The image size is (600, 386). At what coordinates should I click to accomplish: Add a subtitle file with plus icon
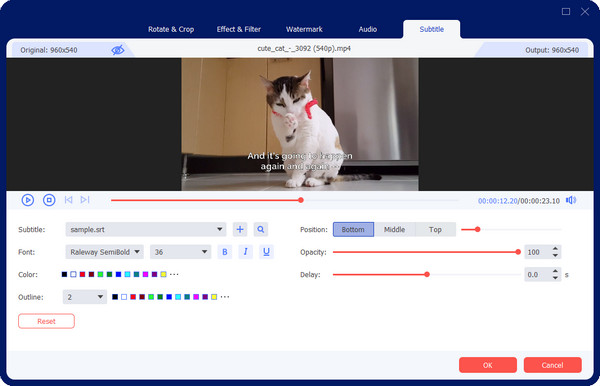(240, 230)
